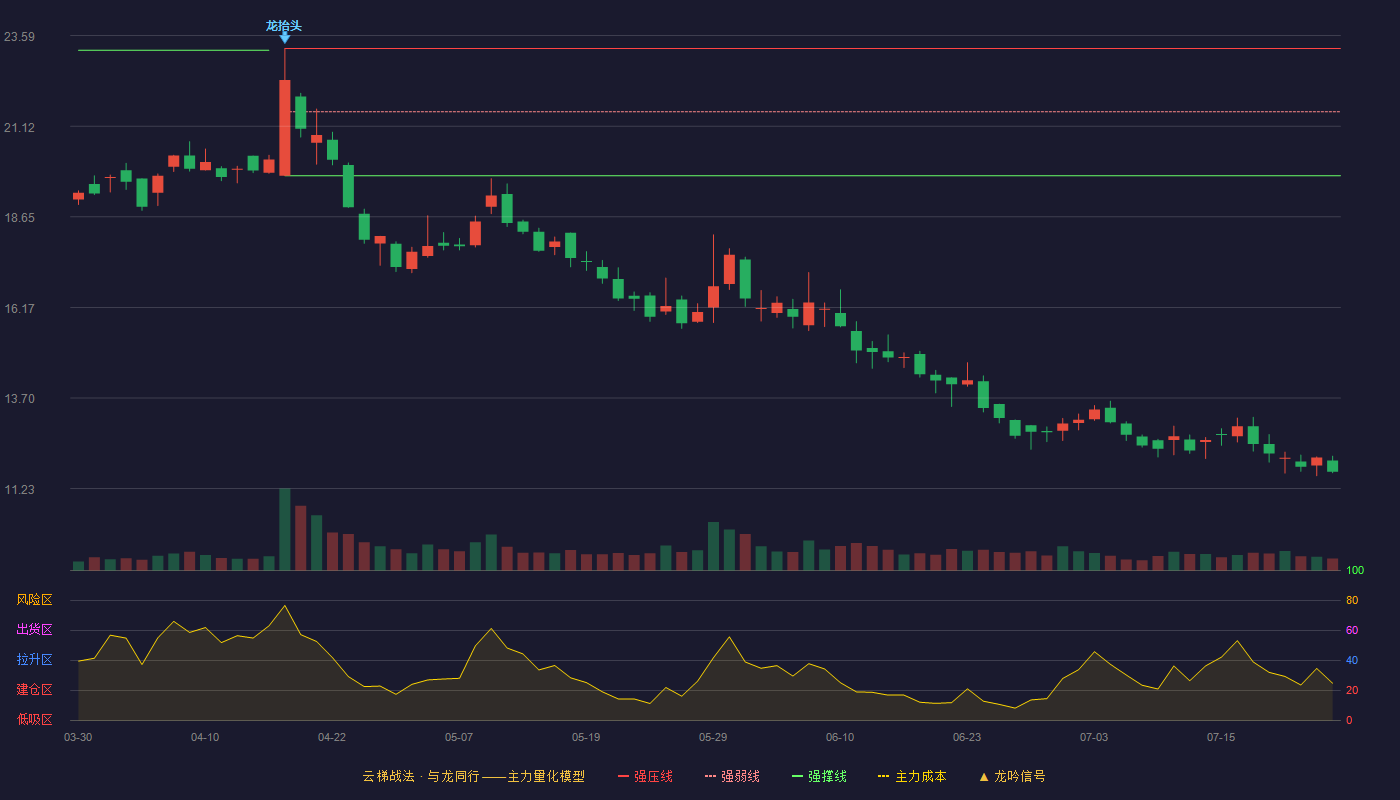Click the 05-19 date label
This screenshot has height=800, width=1400.
pos(586,737)
